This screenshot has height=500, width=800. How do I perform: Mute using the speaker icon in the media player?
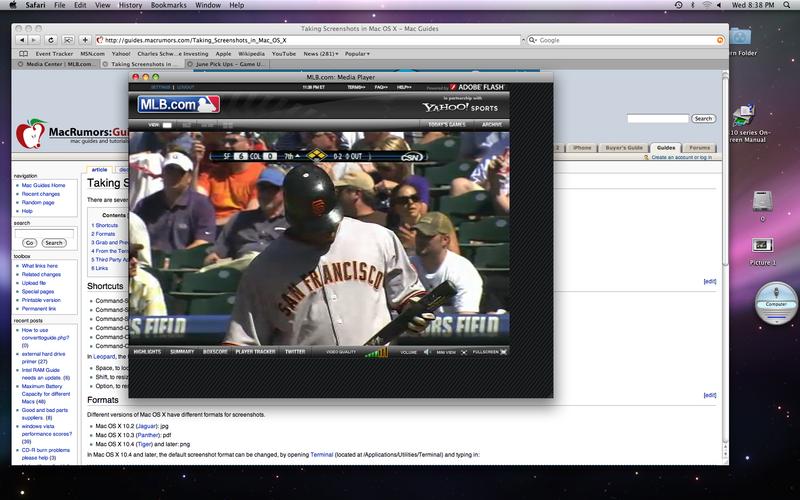428,352
